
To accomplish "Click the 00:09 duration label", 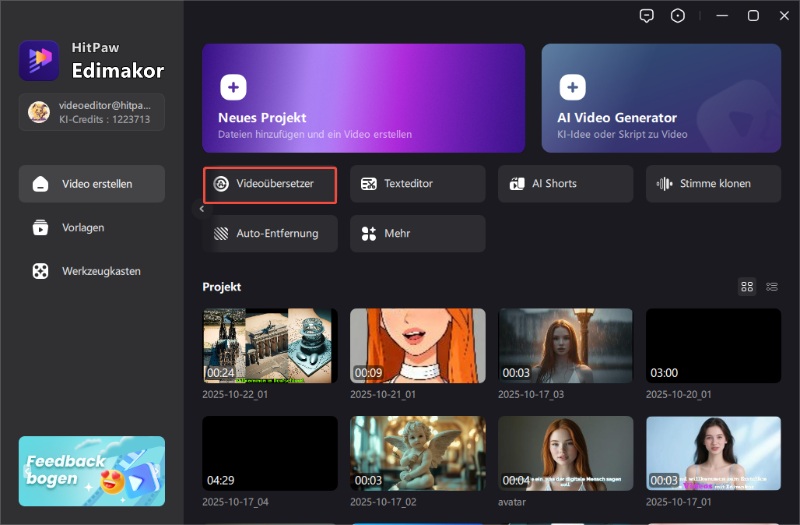I will [368, 373].
